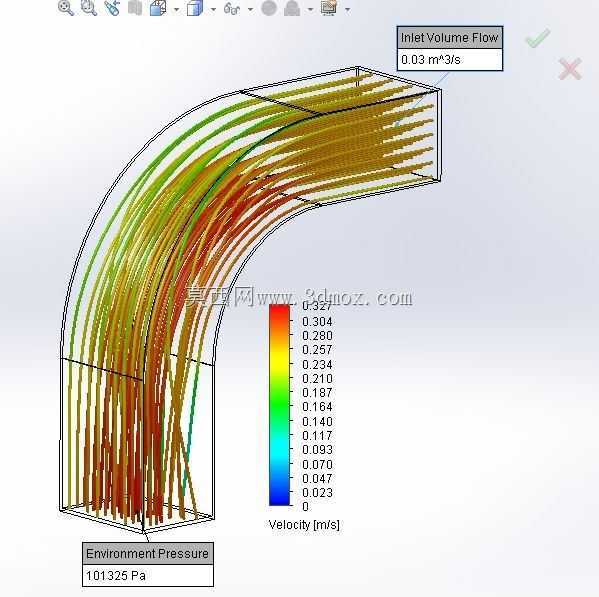Click the Previous View icon
This screenshot has width=599, height=597.
(112, 8)
